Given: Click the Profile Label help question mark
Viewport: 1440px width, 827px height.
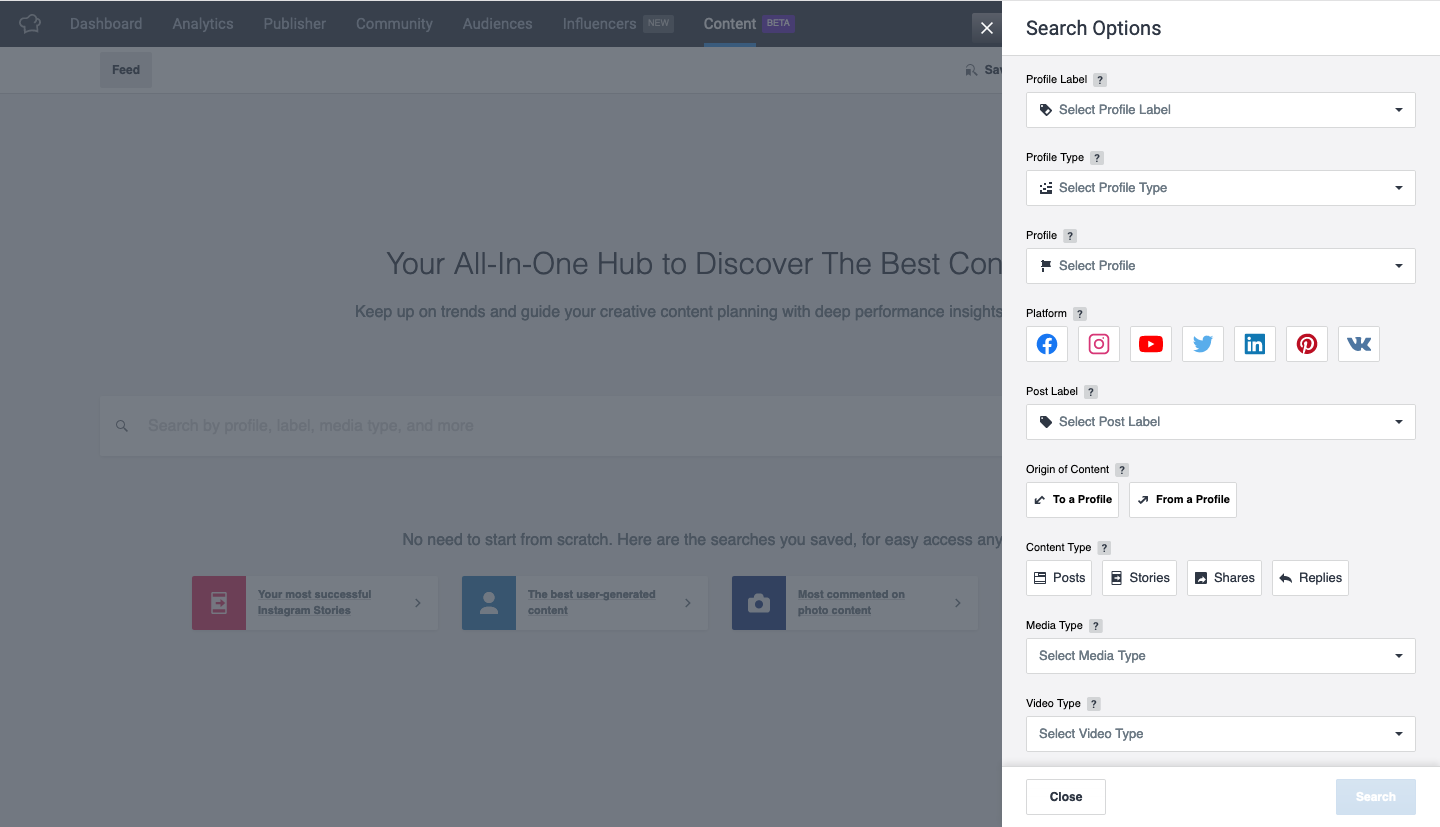Looking at the screenshot, I should [x=1100, y=80].
